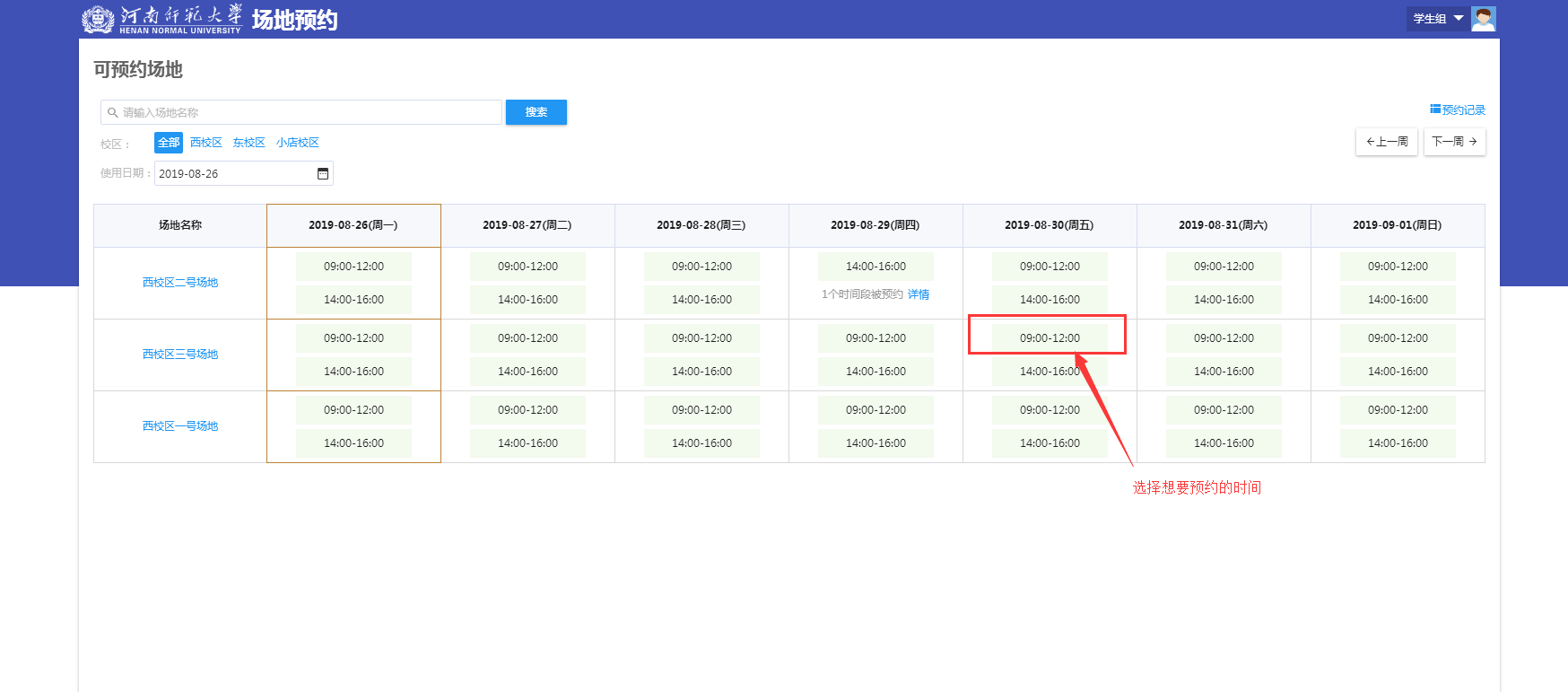
Task: Click the calendar icon in date field
Action: click(323, 174)
